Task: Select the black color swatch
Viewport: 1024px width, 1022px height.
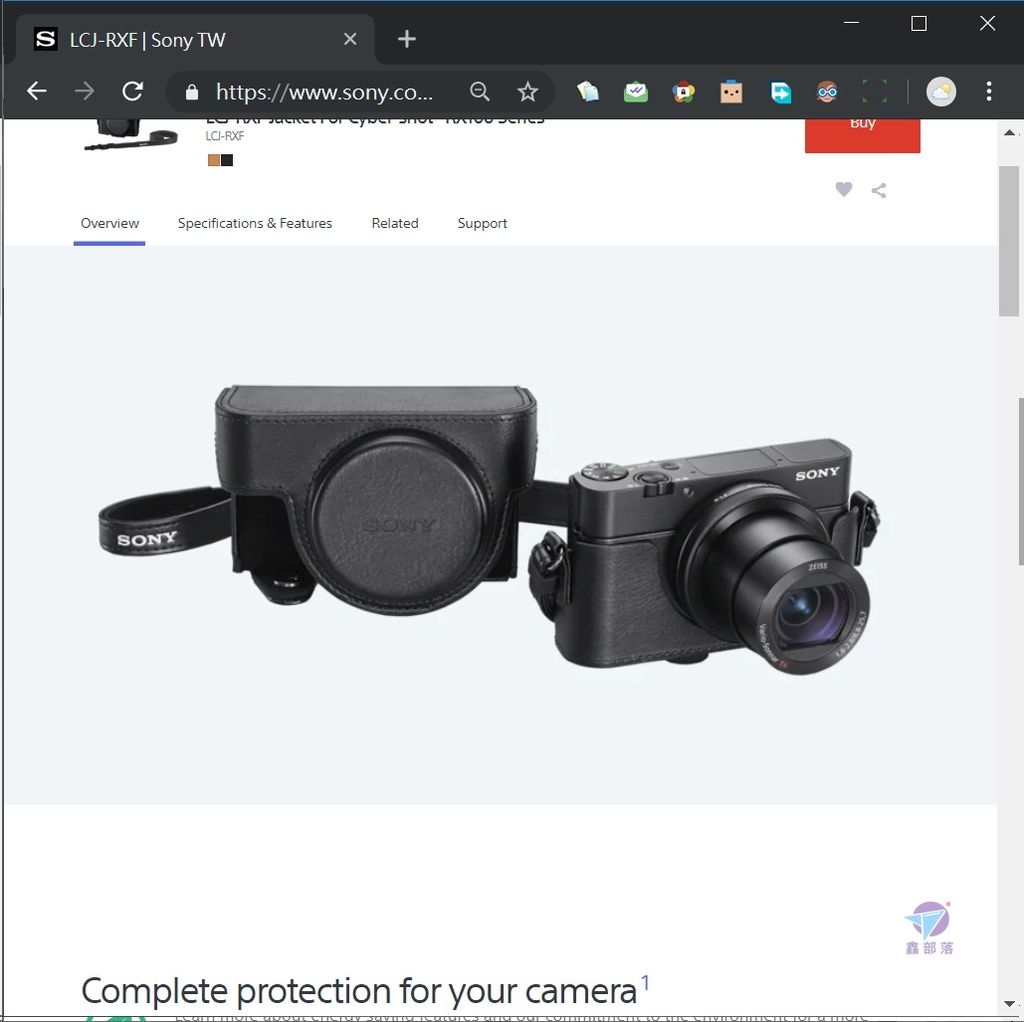Action: (x=227, y=160)
